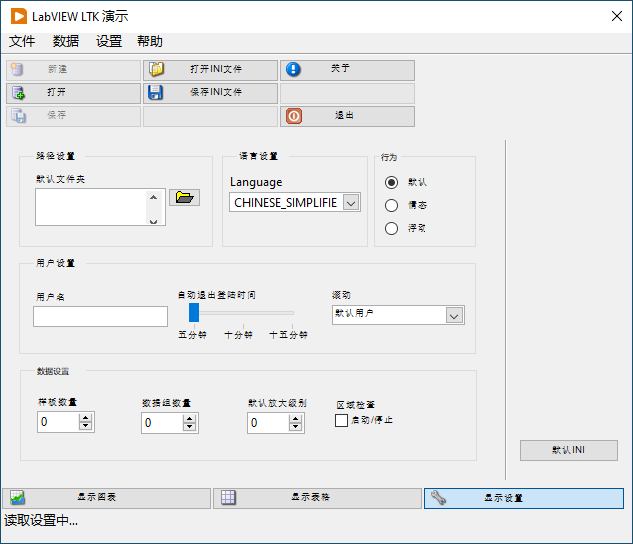Open the 默认用户 dropdown arrow

point(454,316)
